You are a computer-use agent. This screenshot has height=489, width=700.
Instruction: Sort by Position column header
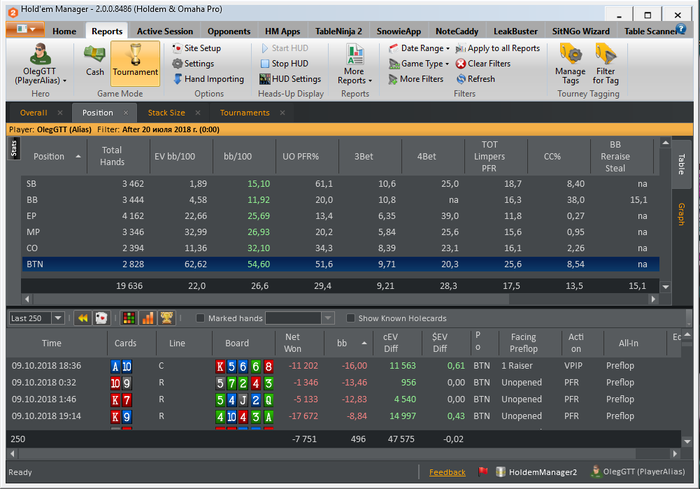click(54, 156)
